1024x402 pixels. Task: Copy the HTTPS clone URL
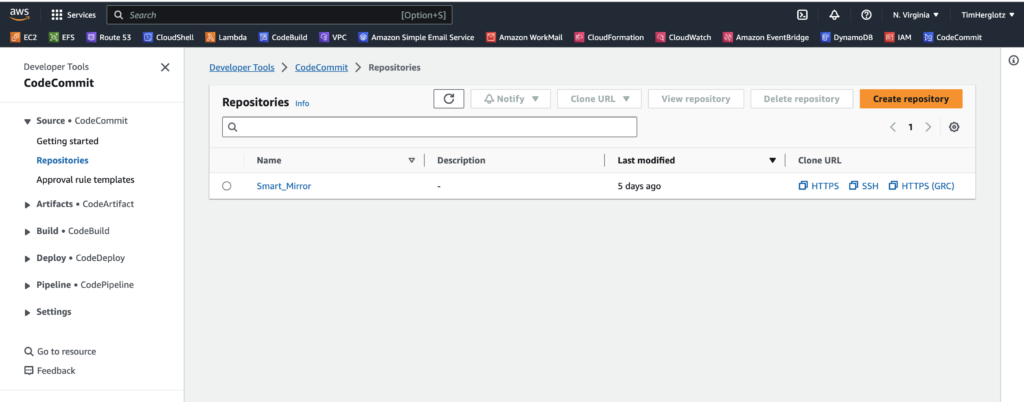click(819, 186)
